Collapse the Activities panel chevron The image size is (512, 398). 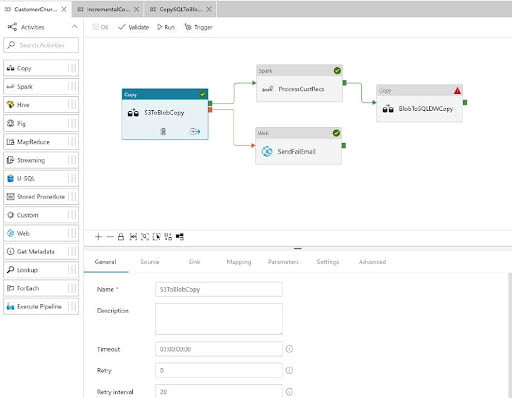coord(75,27)
